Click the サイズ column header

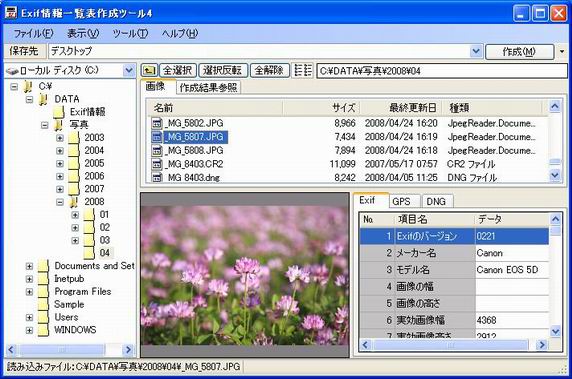click(321, 108)
